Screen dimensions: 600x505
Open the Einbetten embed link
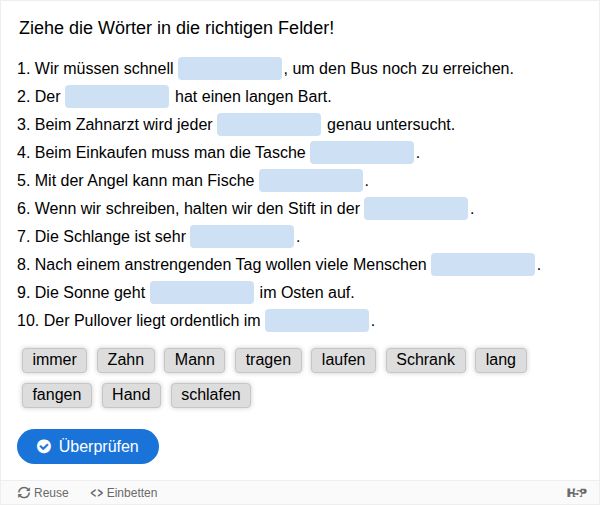(124, 493)
